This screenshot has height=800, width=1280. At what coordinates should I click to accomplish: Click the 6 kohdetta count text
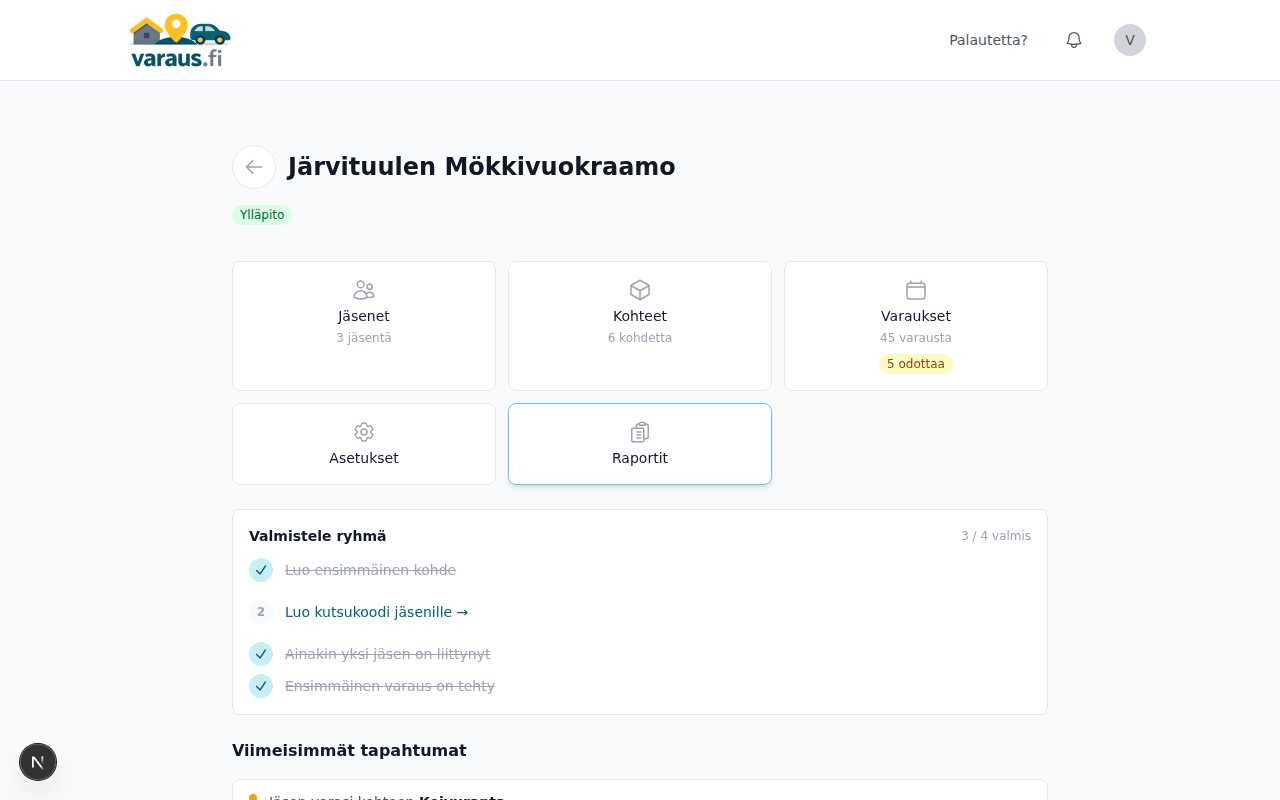coord(640,338)
